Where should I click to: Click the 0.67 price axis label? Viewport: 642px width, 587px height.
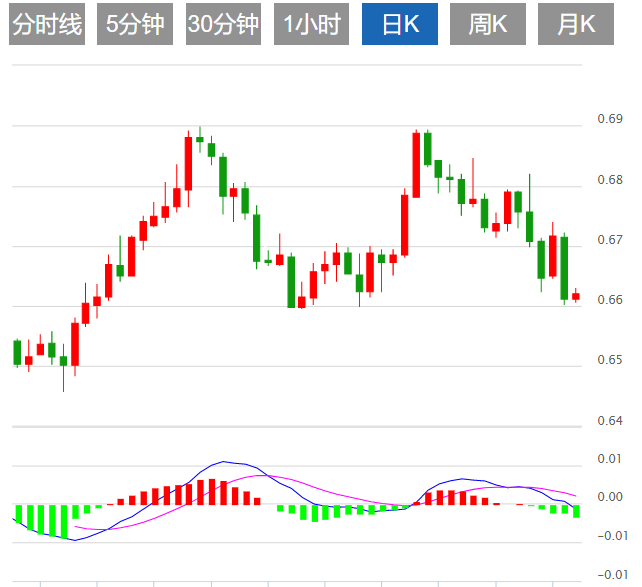610,239
